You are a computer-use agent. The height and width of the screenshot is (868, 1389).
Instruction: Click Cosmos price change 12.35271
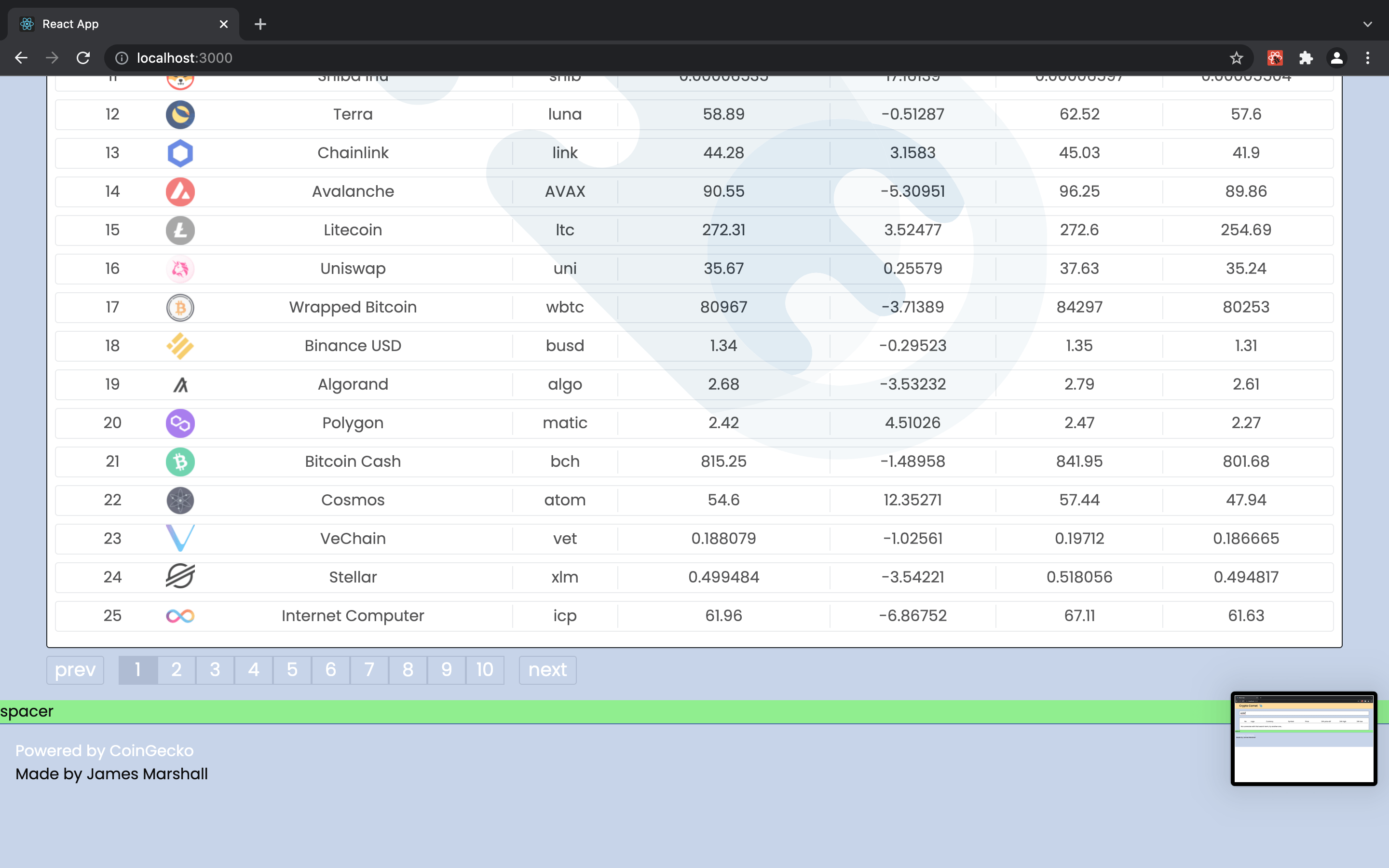tap(912, 500)
